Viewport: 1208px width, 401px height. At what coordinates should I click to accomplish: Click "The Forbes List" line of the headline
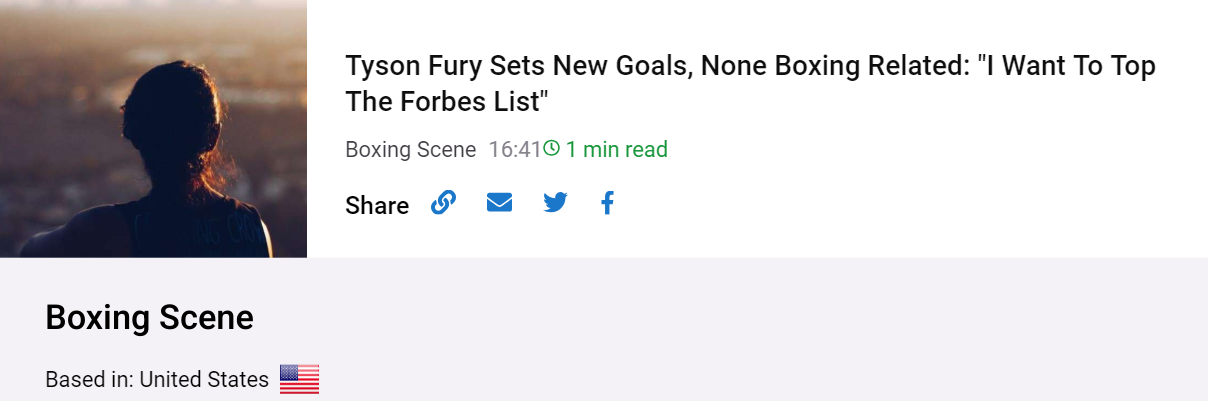pyautogui.click(x=448, y=102)
